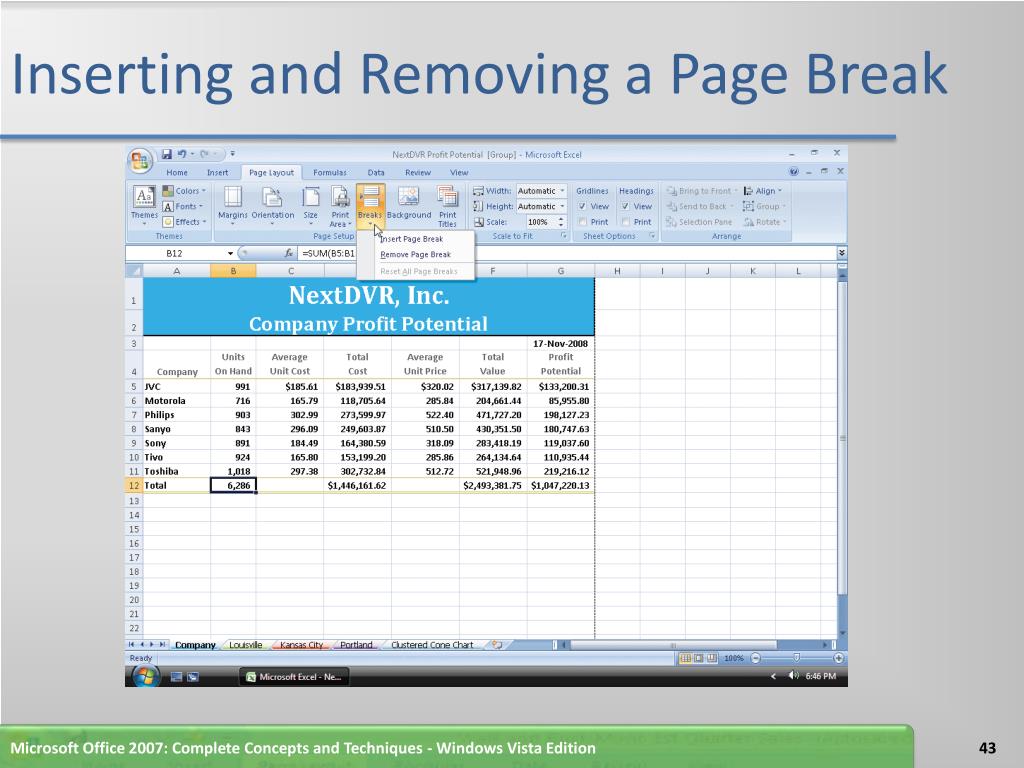
Task: Open the Print Area icon
Action: pyautogui.click(x=340, y=197)
